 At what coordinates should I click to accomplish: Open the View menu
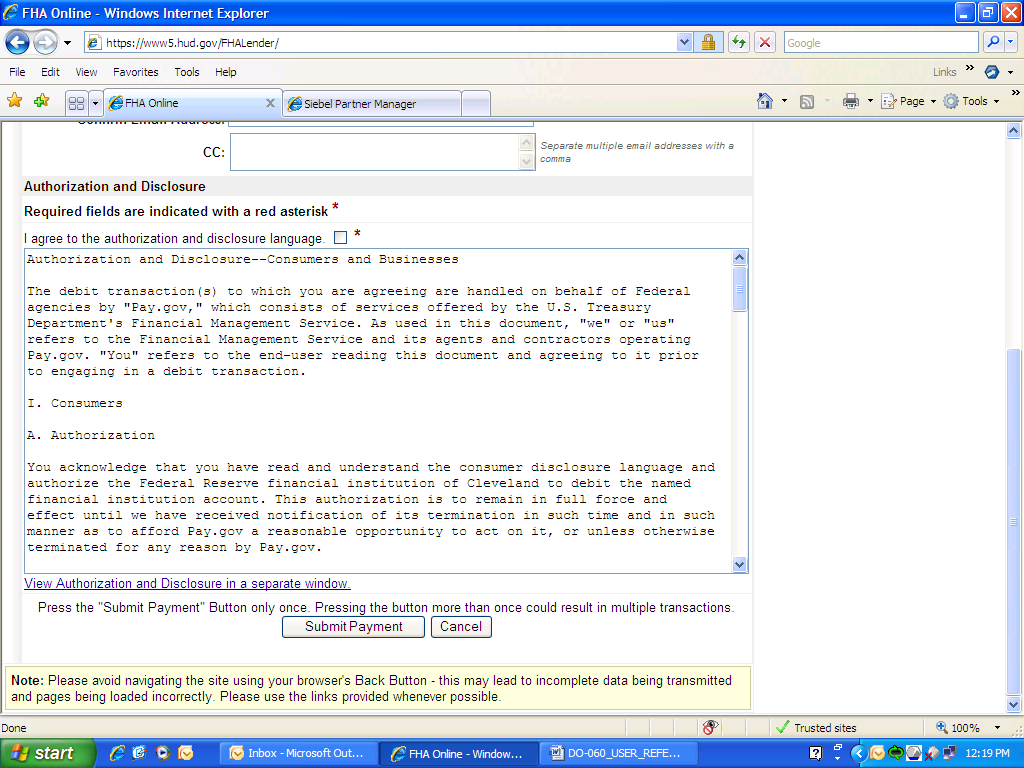[86, 72]
